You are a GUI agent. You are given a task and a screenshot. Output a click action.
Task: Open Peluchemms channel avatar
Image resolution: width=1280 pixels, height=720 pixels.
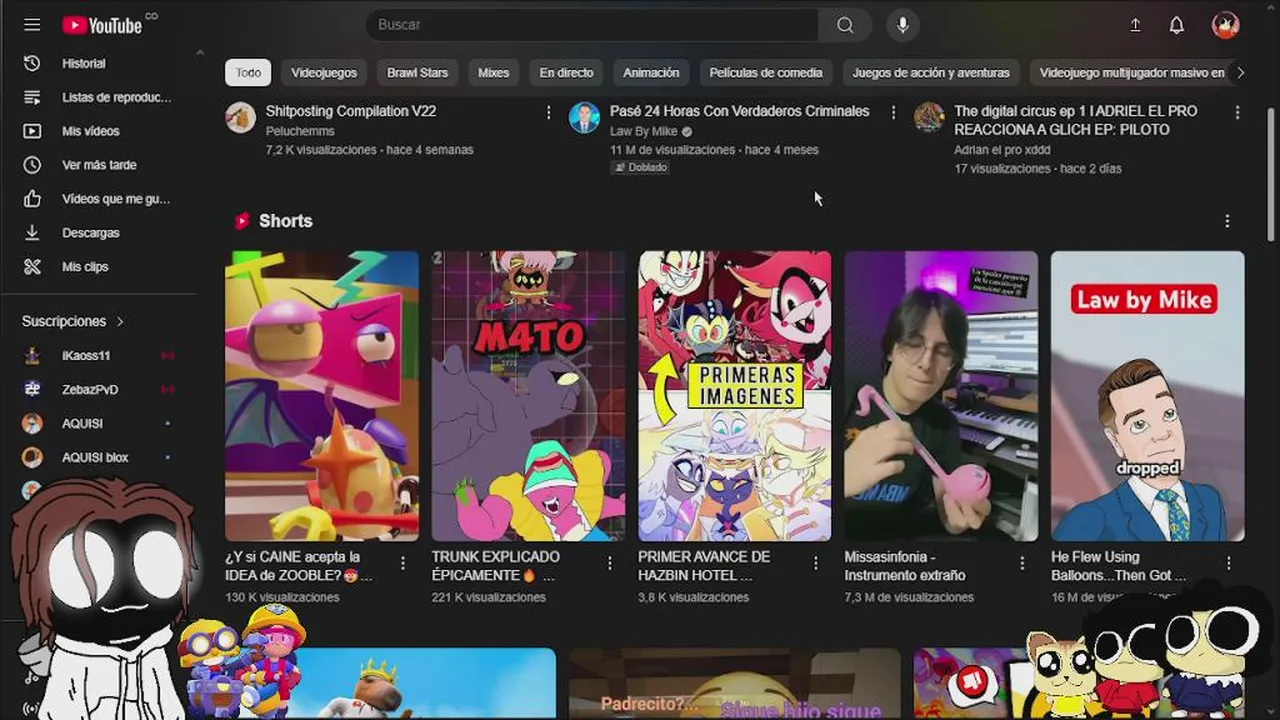[240, 117]
